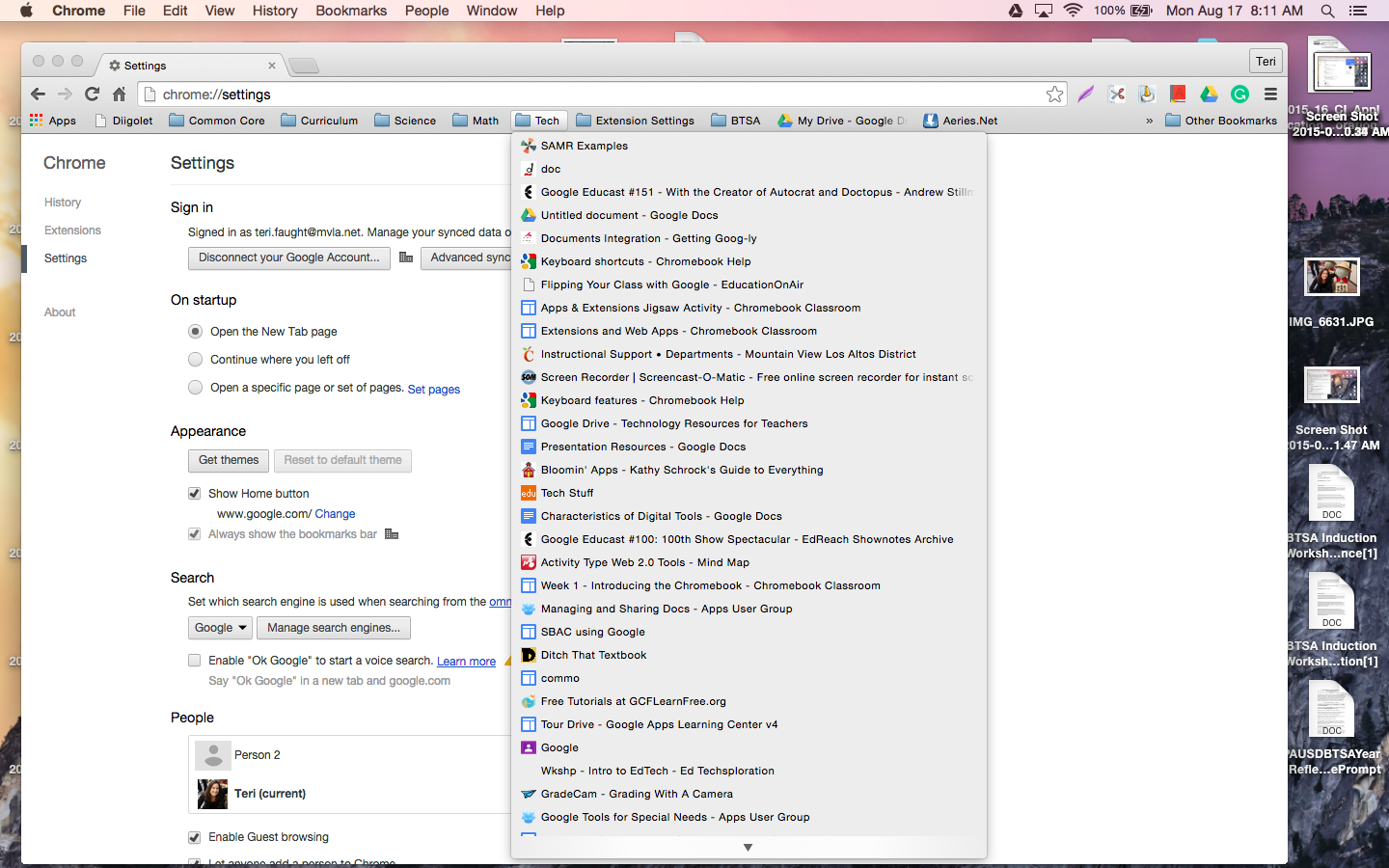The width and height of the screenshot is (1389, 868).
Task: Open Spotlight search magnifier in menu bar
Action: pyautogui.click(x=1327, y=11)
